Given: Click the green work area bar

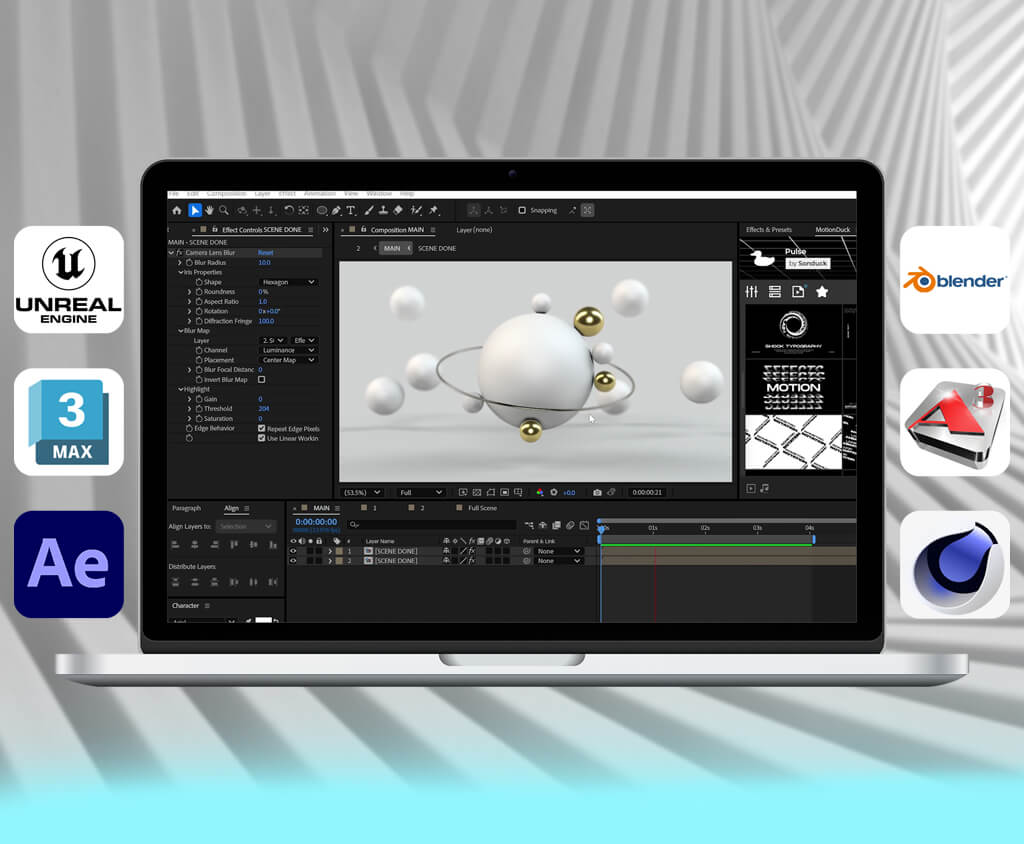Looking at the screenshot, I should pyautogui.click(x=707, y=544).
